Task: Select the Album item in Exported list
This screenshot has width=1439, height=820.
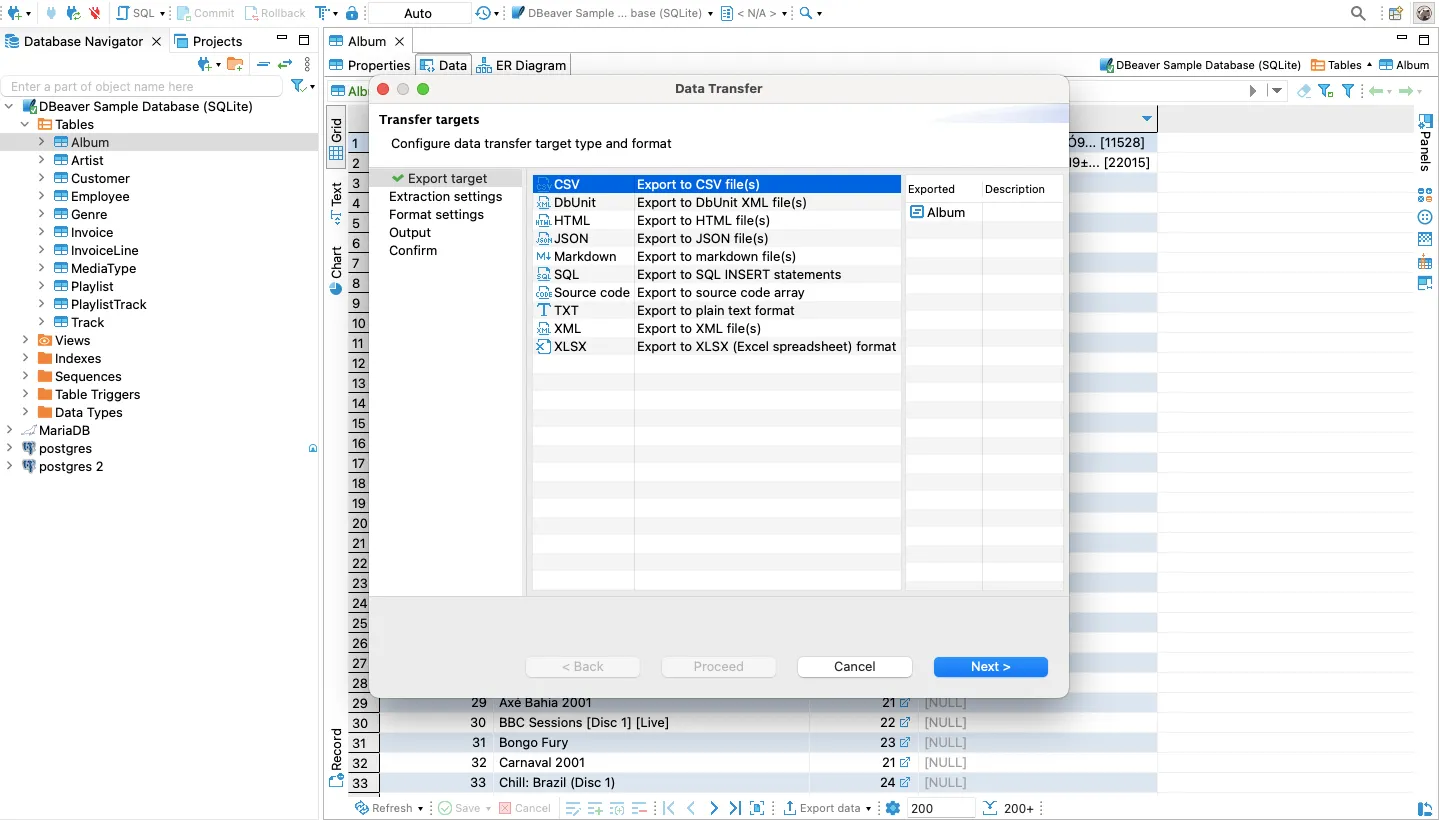Action: click(938, 212)
